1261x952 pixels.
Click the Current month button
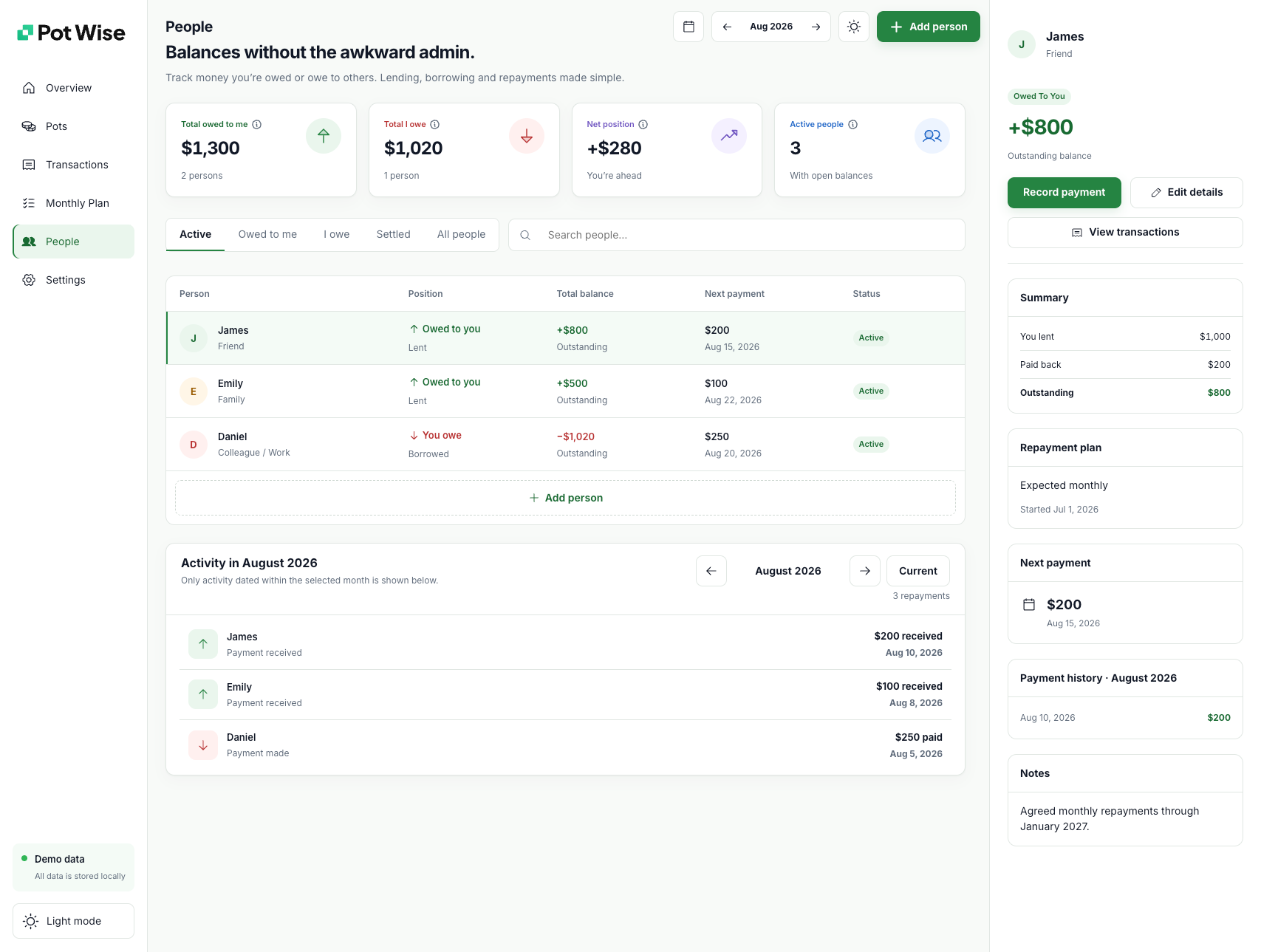click(918, 571)
